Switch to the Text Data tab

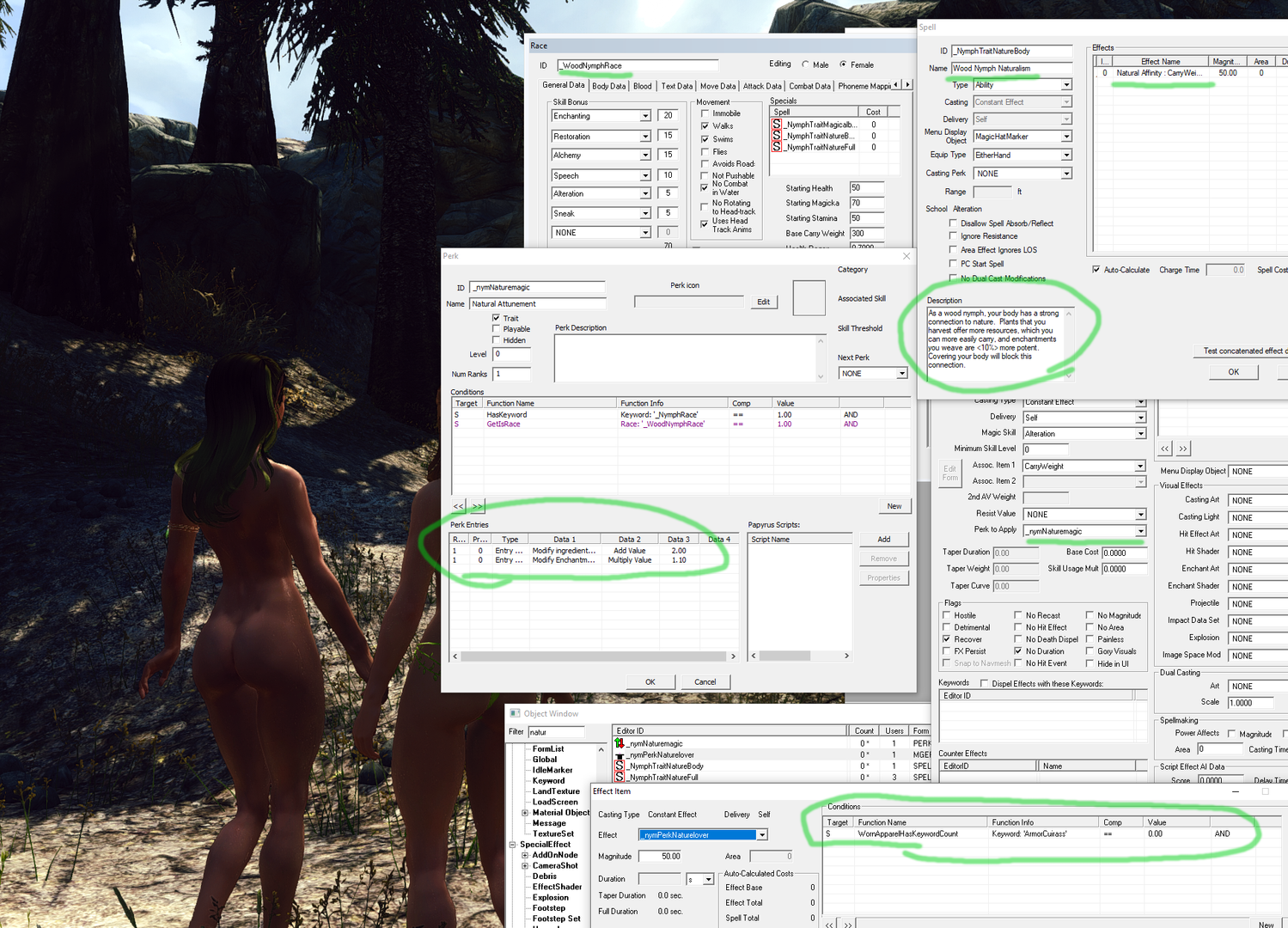click(x=677, y=86)
